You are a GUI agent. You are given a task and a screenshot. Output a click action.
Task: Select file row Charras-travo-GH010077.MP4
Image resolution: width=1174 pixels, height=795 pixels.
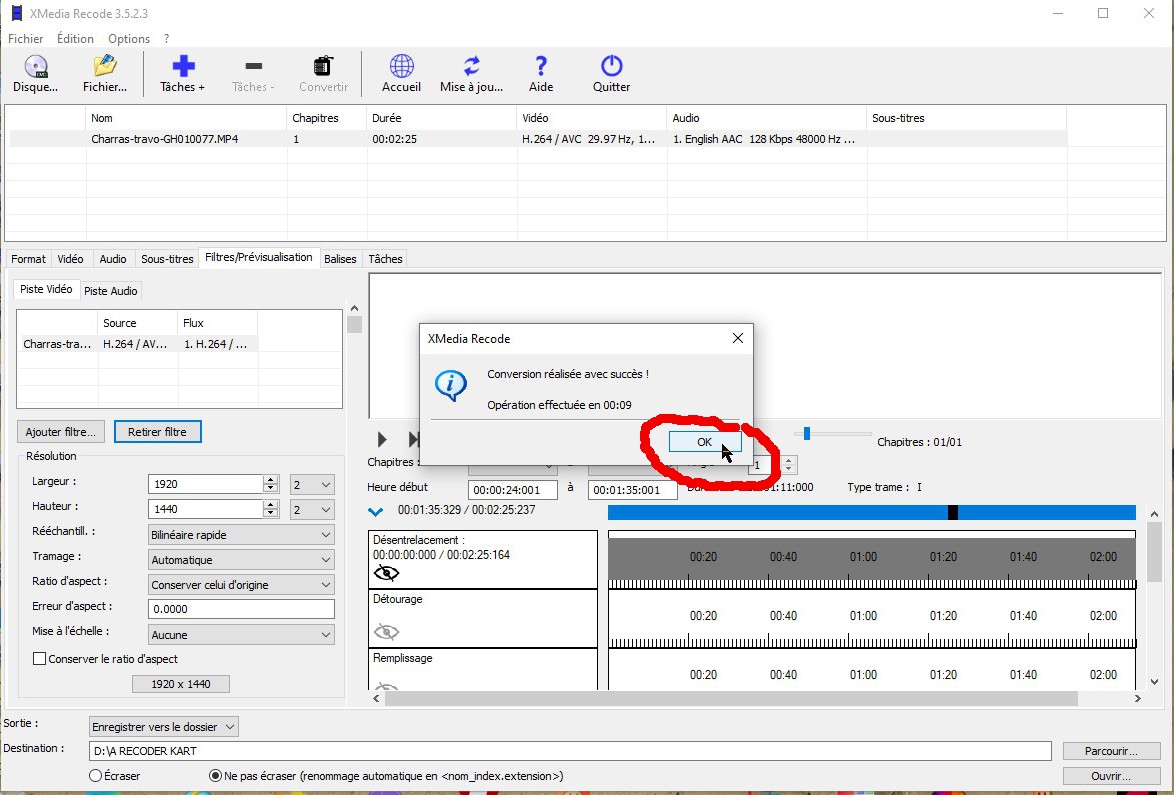538,138
